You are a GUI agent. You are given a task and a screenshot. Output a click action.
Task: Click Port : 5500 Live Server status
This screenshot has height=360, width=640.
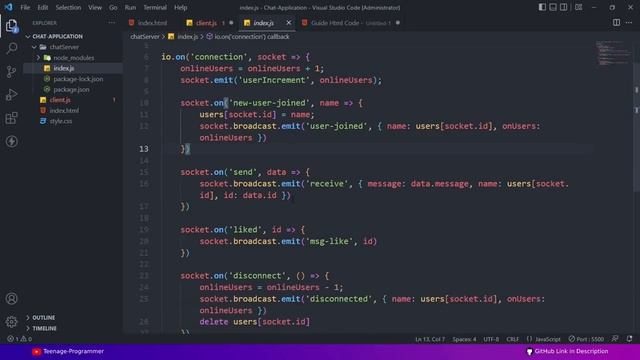point(586,339)
